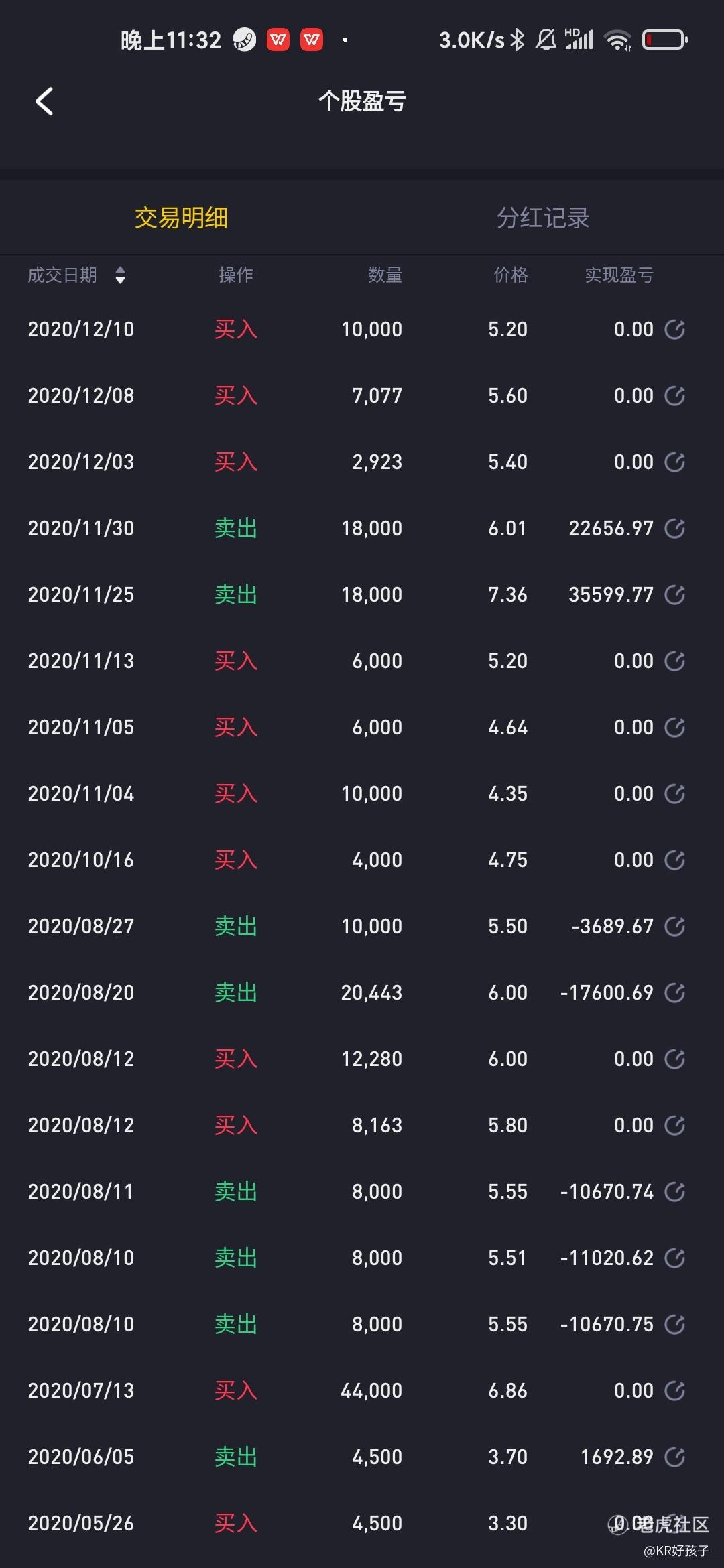Screen dimensions: 724x1568
Task: Switch to 分红记录 tab
Action: coord(542,218)
